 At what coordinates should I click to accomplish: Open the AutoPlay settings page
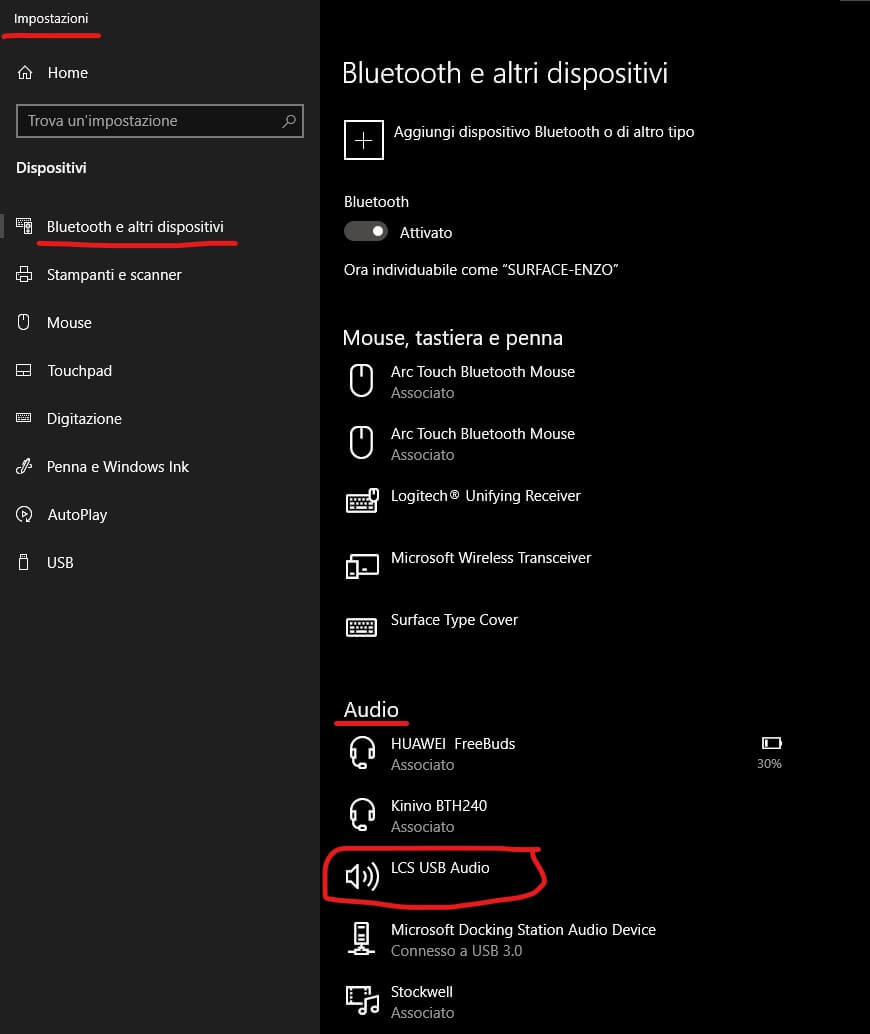tap(77, 515)
